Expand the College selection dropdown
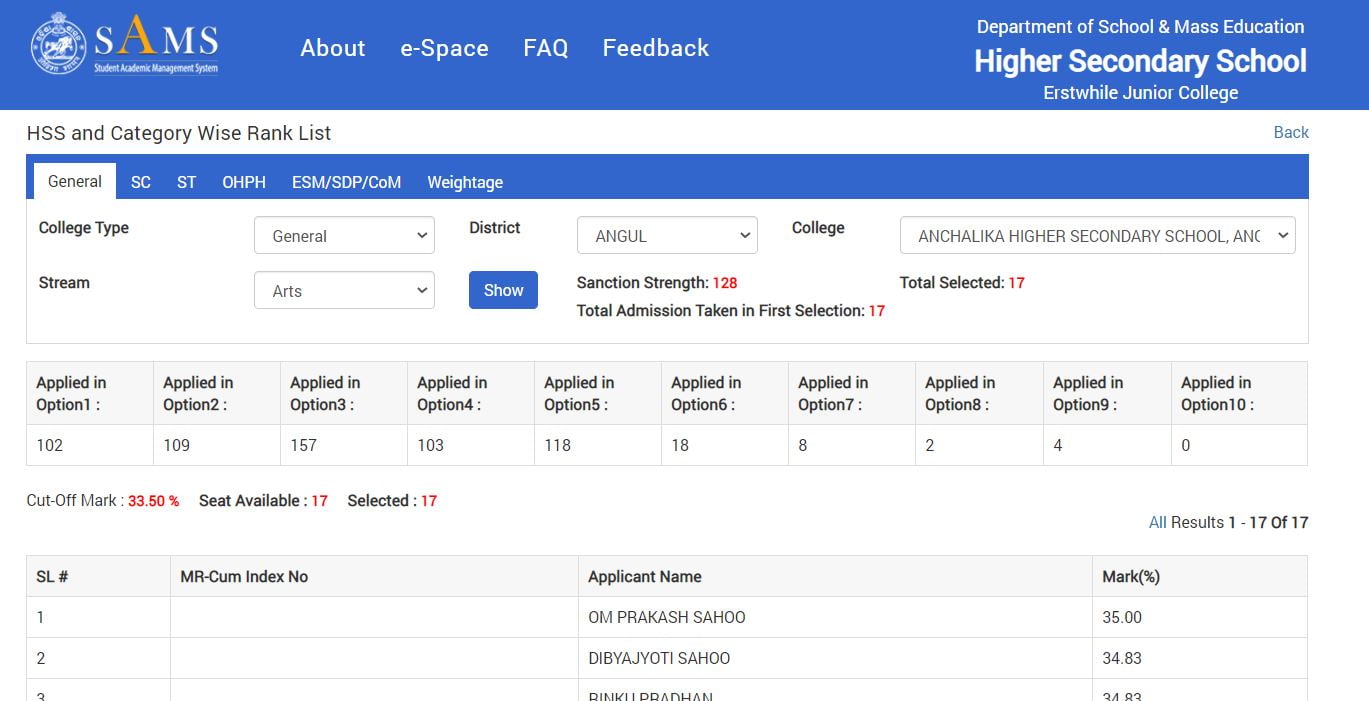 point(1097,236)
